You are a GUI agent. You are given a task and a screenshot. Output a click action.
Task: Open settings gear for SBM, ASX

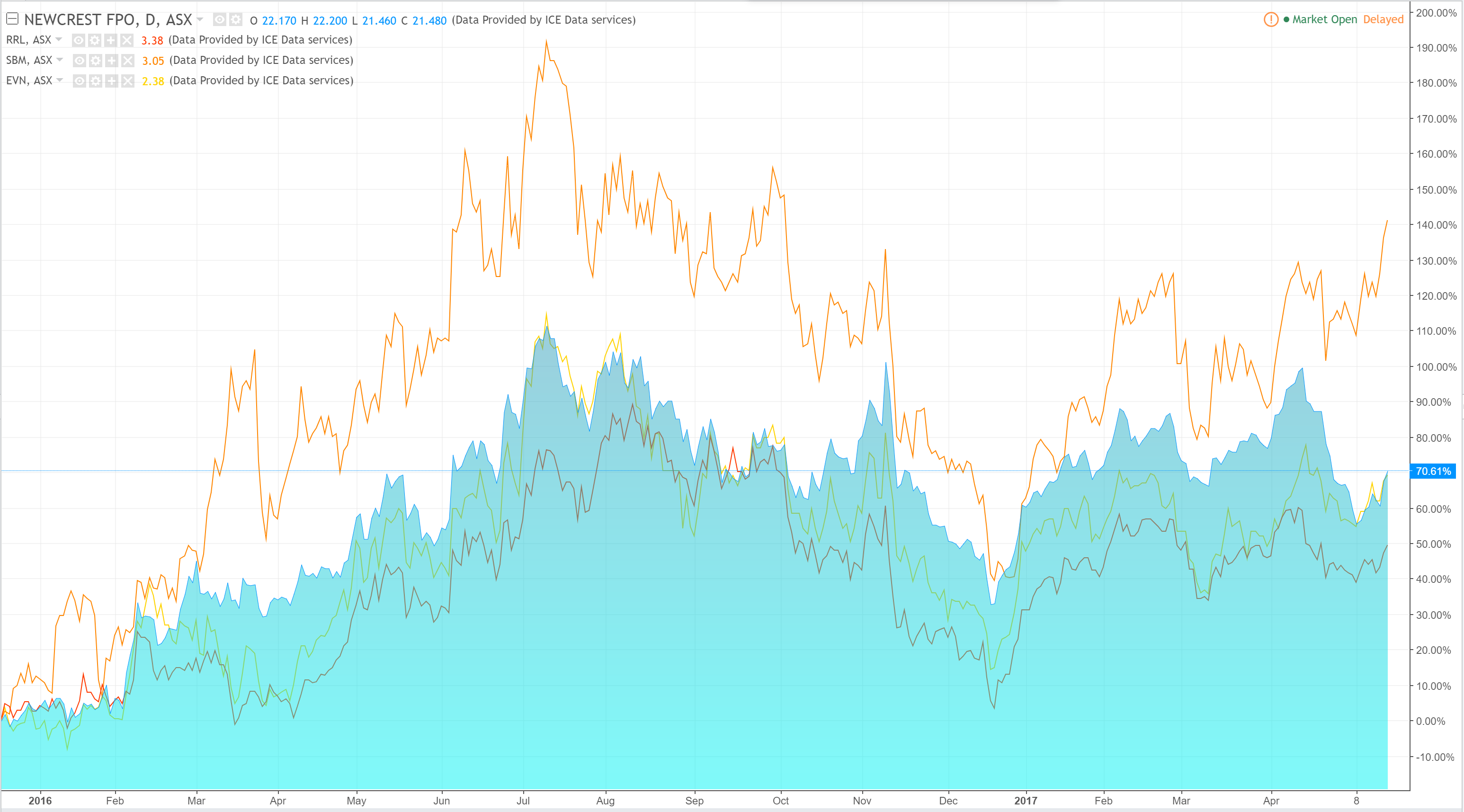pyautogui.click(x=96, y=60)
